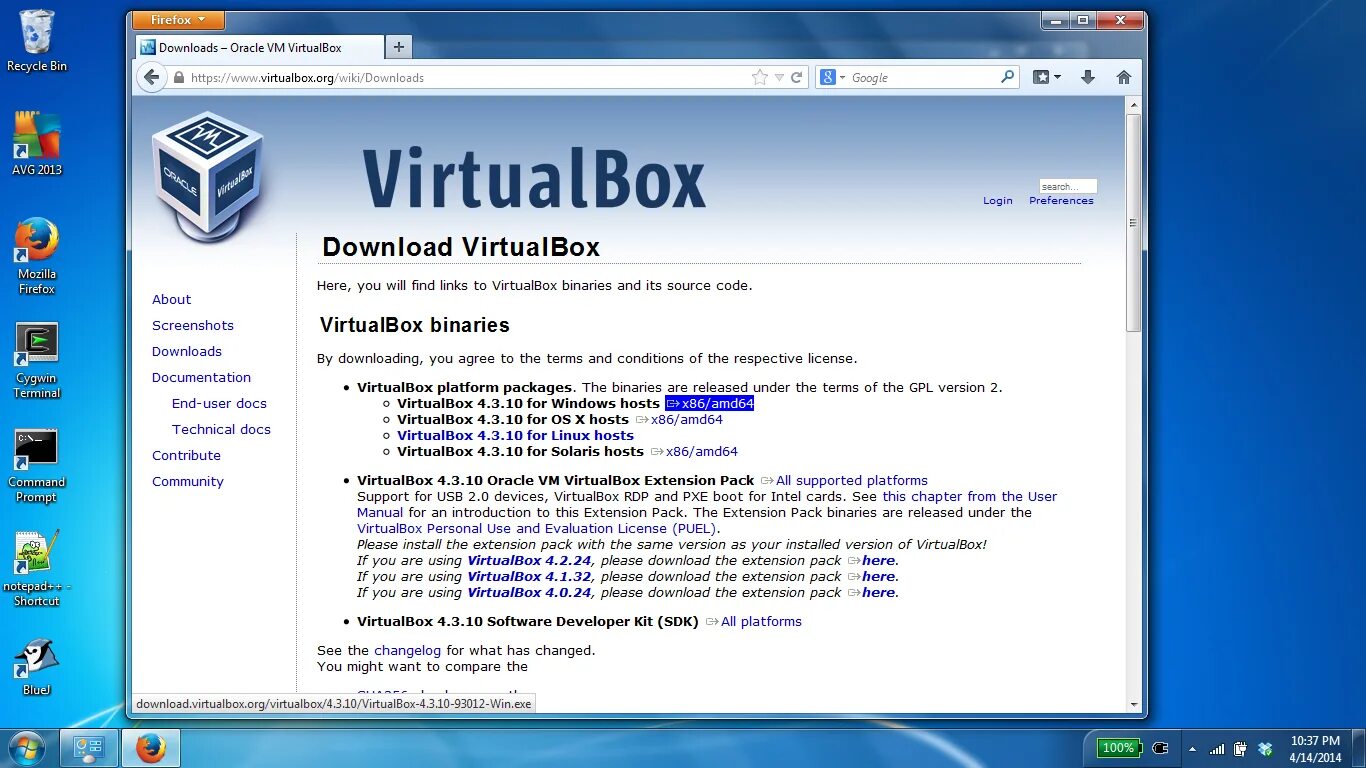Open the changelog link

point(407,650)
